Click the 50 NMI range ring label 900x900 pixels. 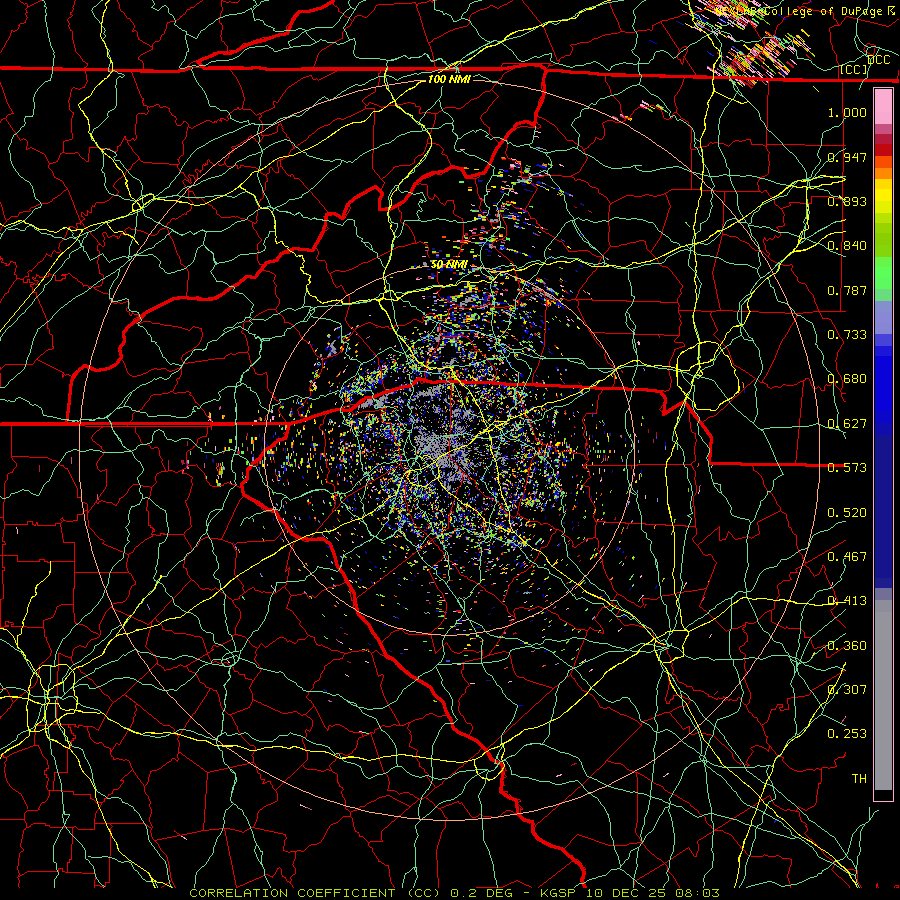pos(449,265)
